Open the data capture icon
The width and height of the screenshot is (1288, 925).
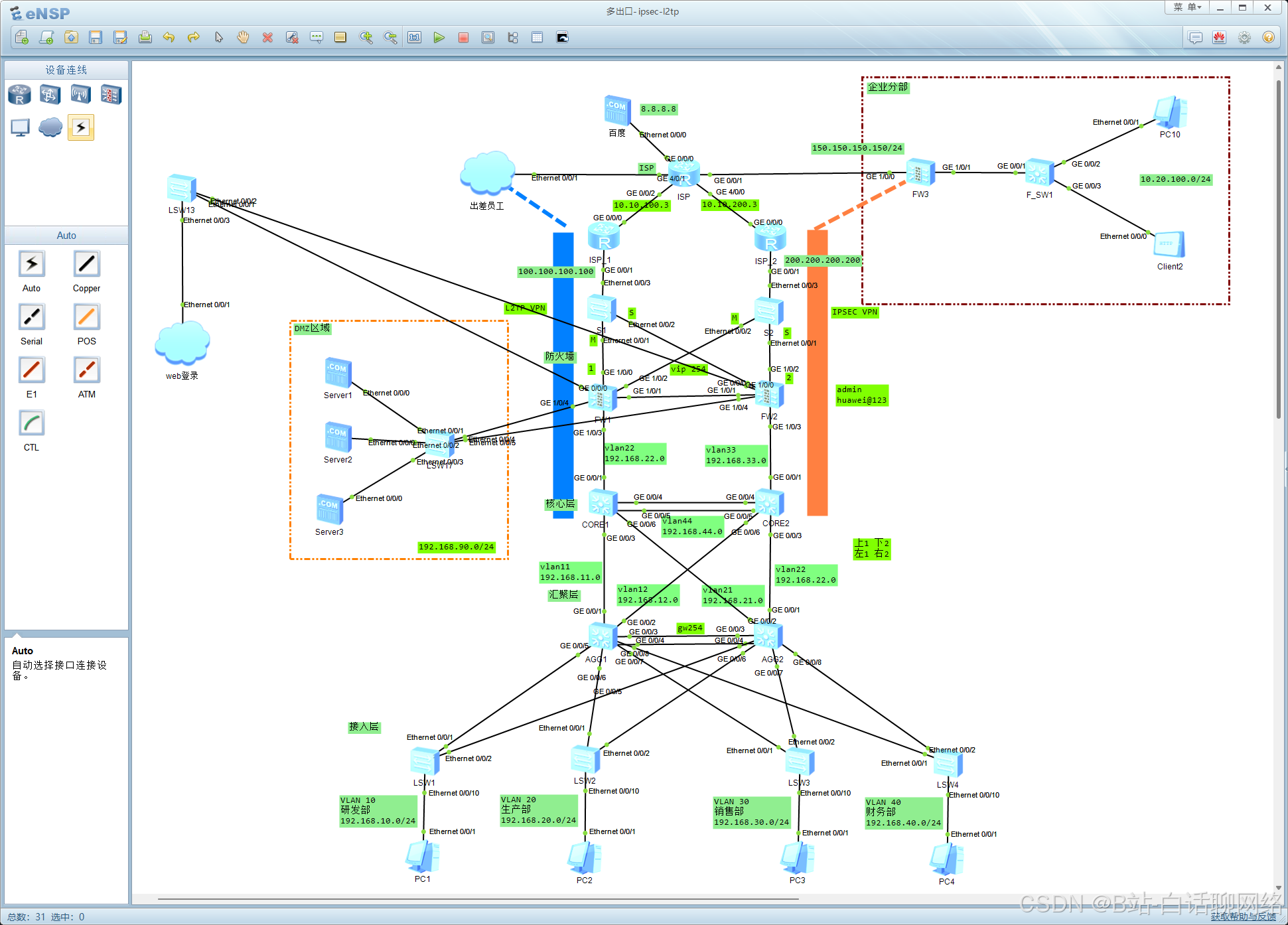tap(488, 37)
